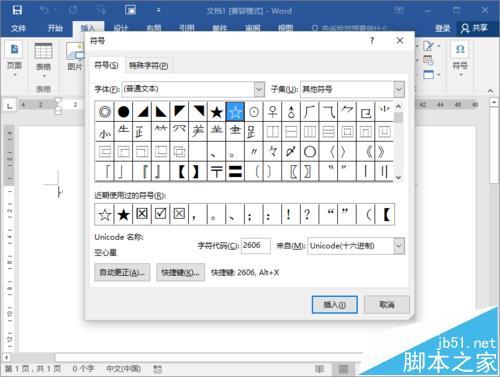Switch to the 特殊字符(P) tab
Screen dimensions: 500x377
[x=149, y=66]
